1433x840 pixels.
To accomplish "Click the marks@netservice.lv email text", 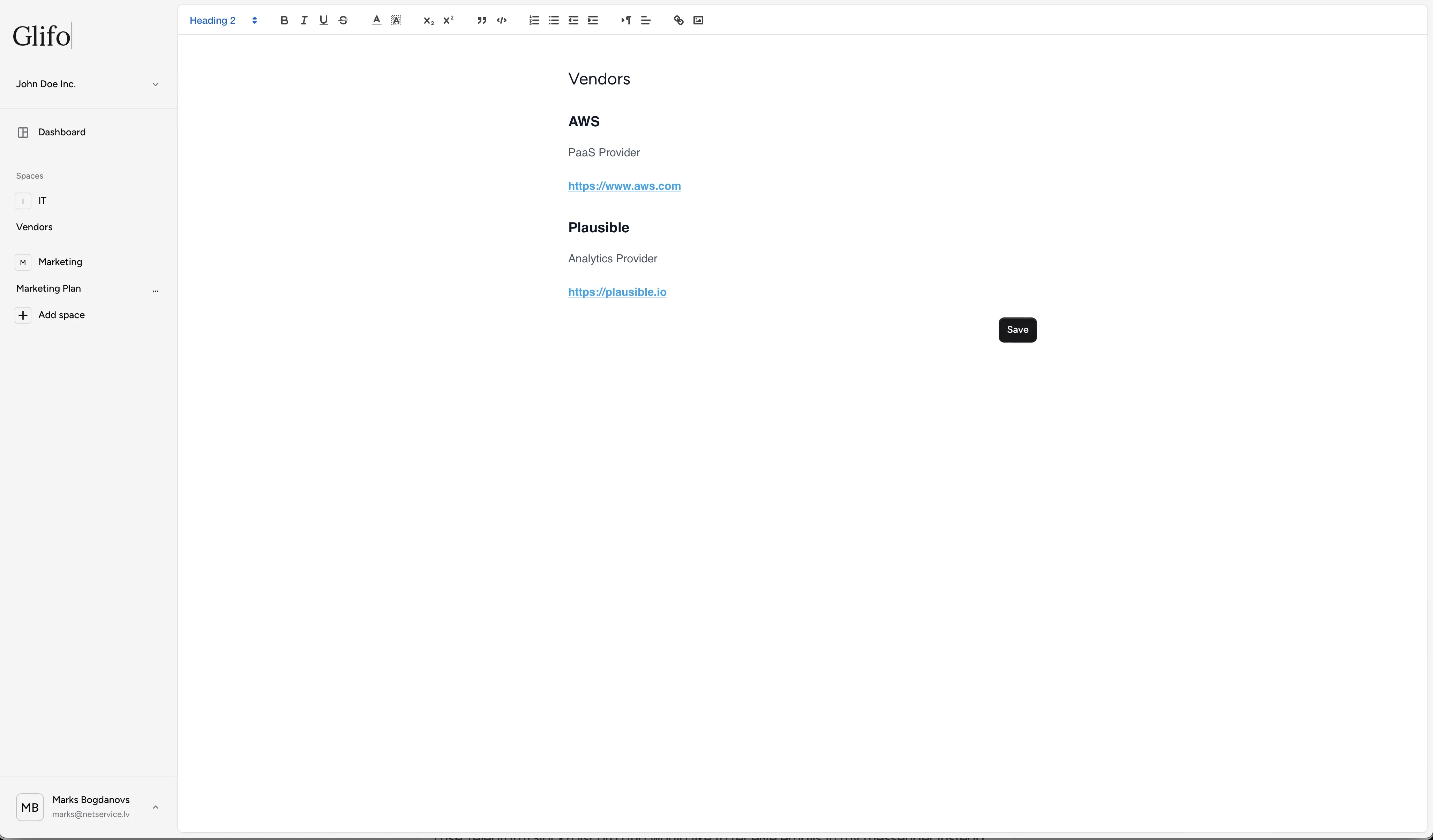I will [91, 815].
